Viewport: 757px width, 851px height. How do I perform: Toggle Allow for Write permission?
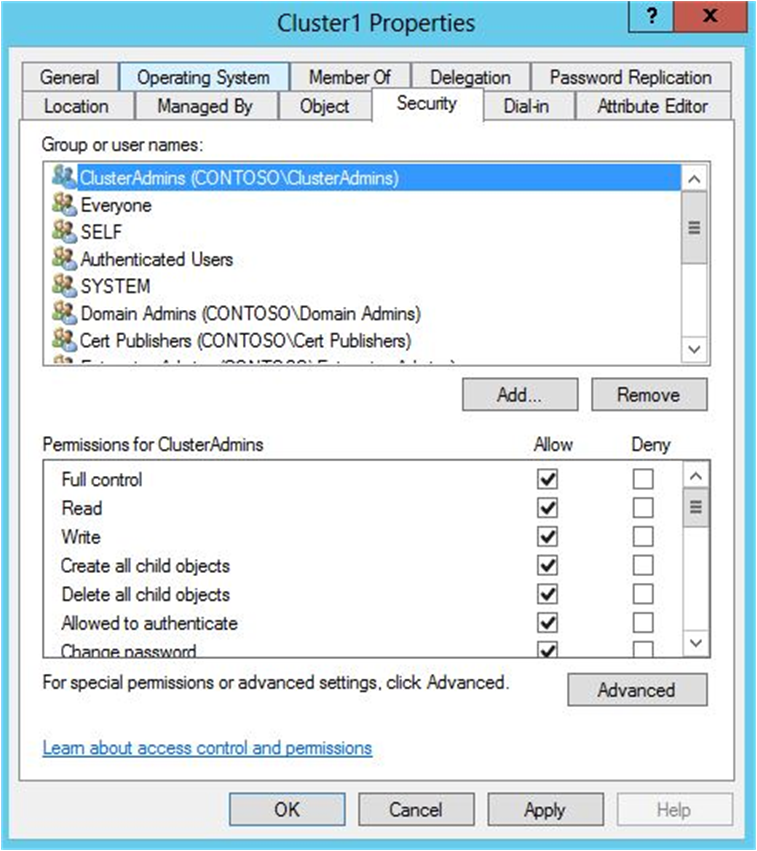(548, 537)
